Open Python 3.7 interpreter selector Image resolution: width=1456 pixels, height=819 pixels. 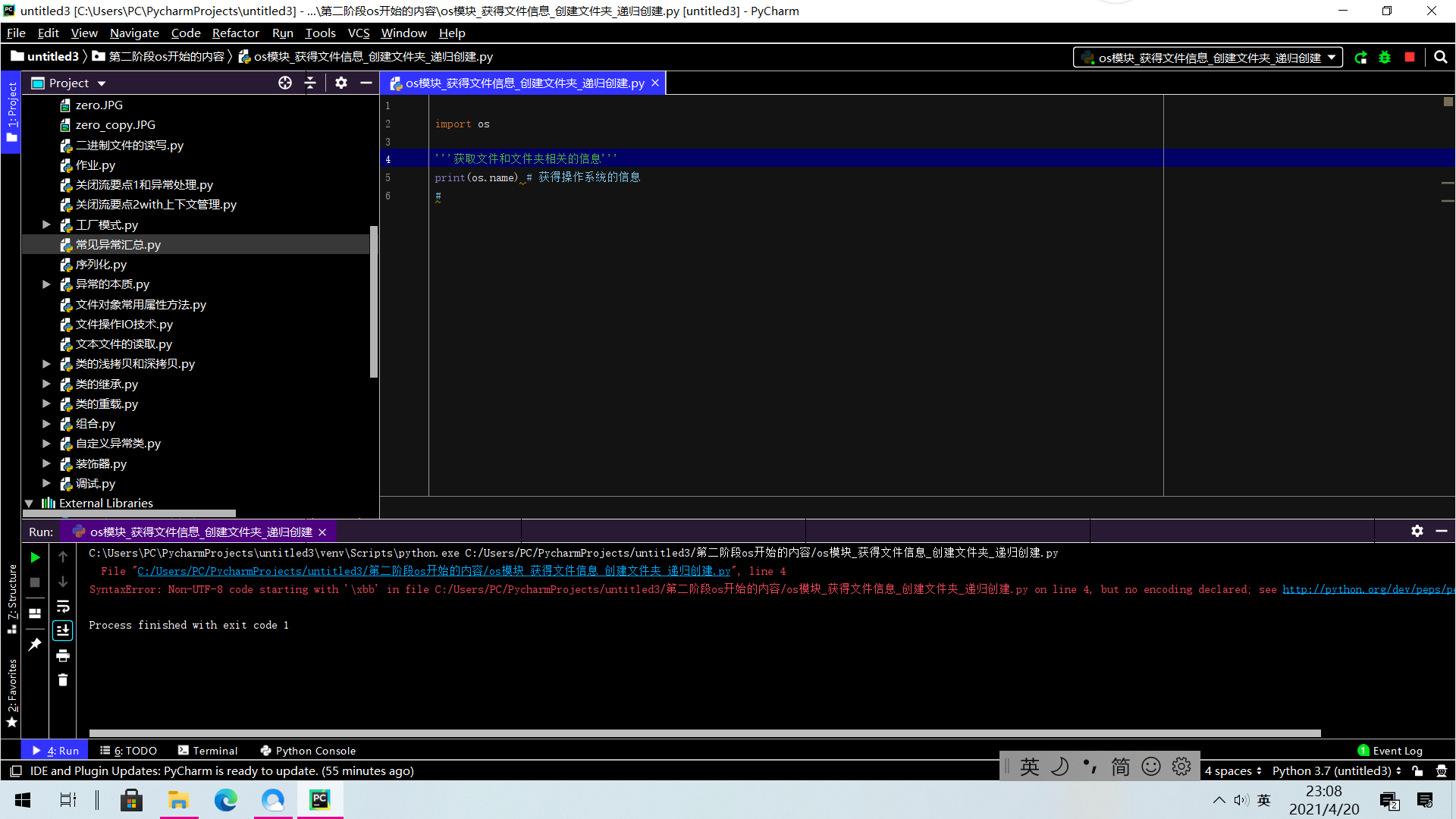(x=1337, y=770)
